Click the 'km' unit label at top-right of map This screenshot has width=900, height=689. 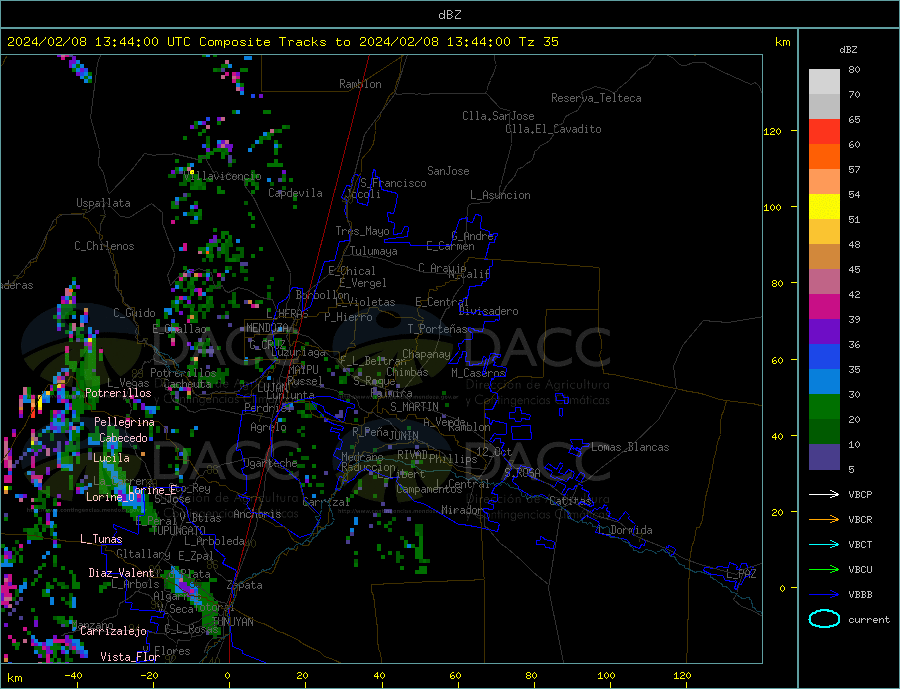(x=782, y=42)
